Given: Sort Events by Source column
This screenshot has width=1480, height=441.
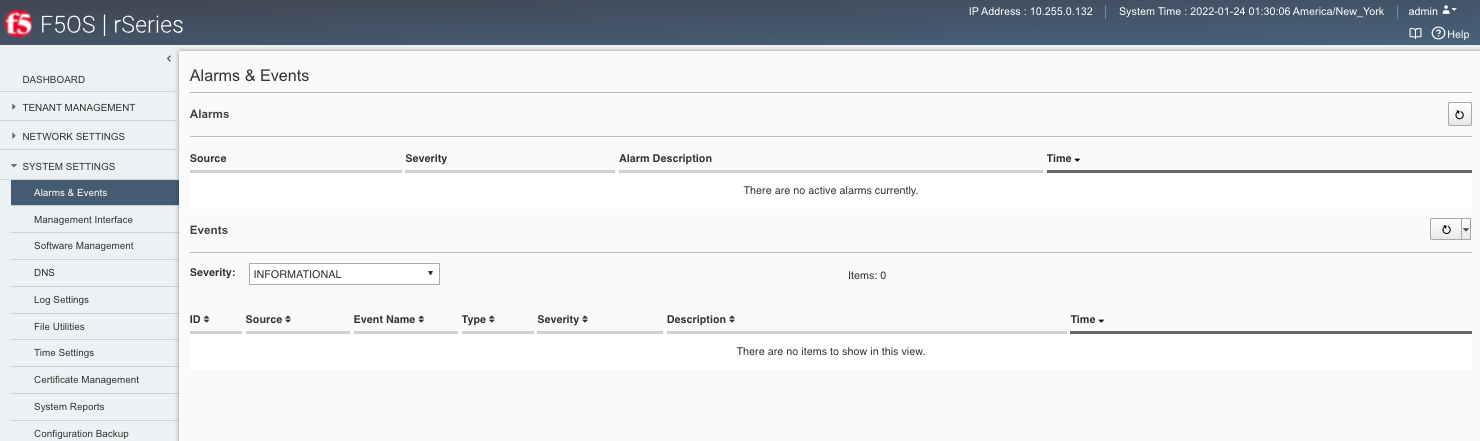Looking at the screenshot, I should tap(268, 320).
